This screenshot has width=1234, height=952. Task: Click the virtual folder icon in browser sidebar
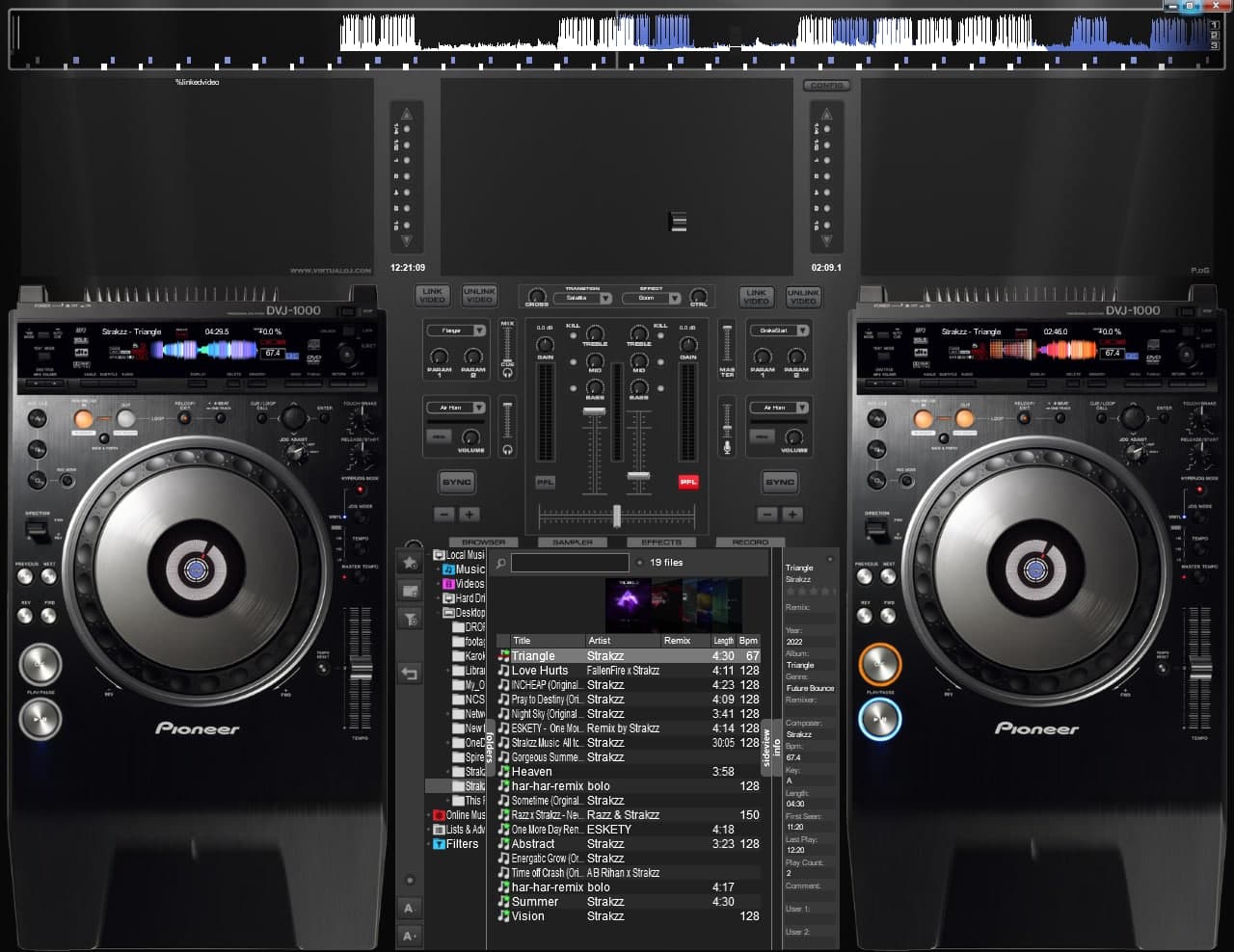coord(410,591)
